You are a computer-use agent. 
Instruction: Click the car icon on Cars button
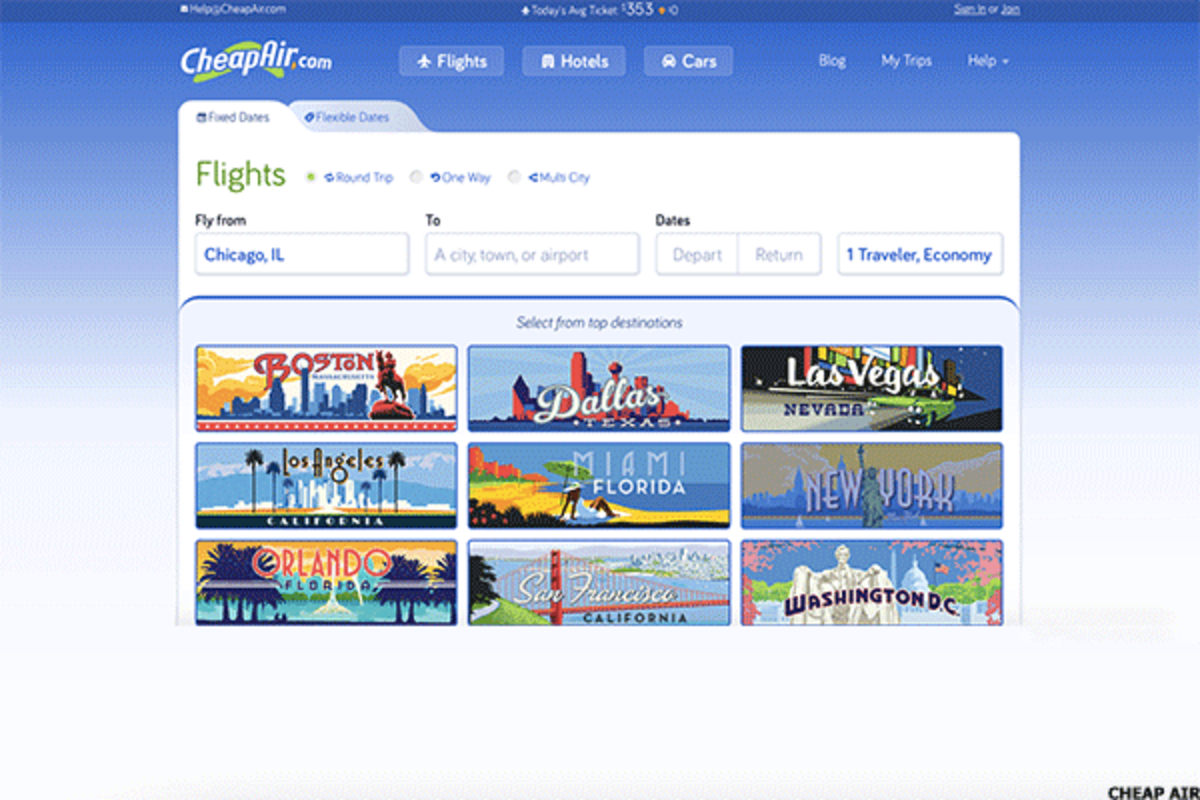click(667, 61)
